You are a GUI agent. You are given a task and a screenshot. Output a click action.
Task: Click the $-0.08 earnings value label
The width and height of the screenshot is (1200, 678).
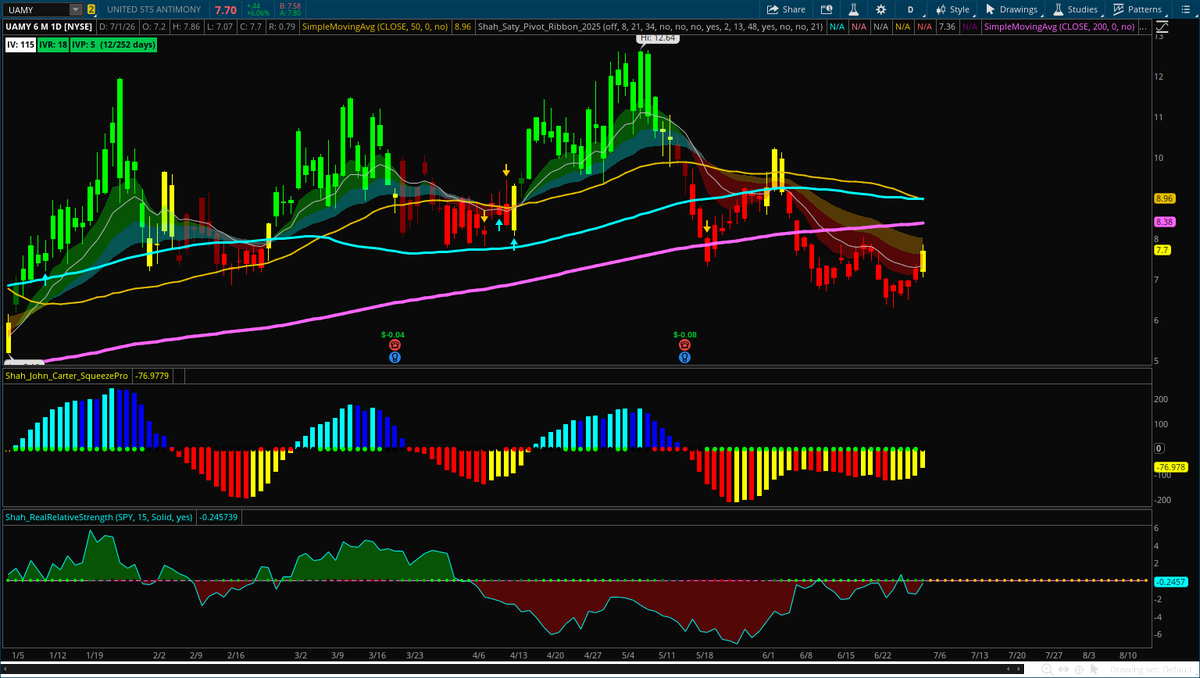tap(684, 333)
